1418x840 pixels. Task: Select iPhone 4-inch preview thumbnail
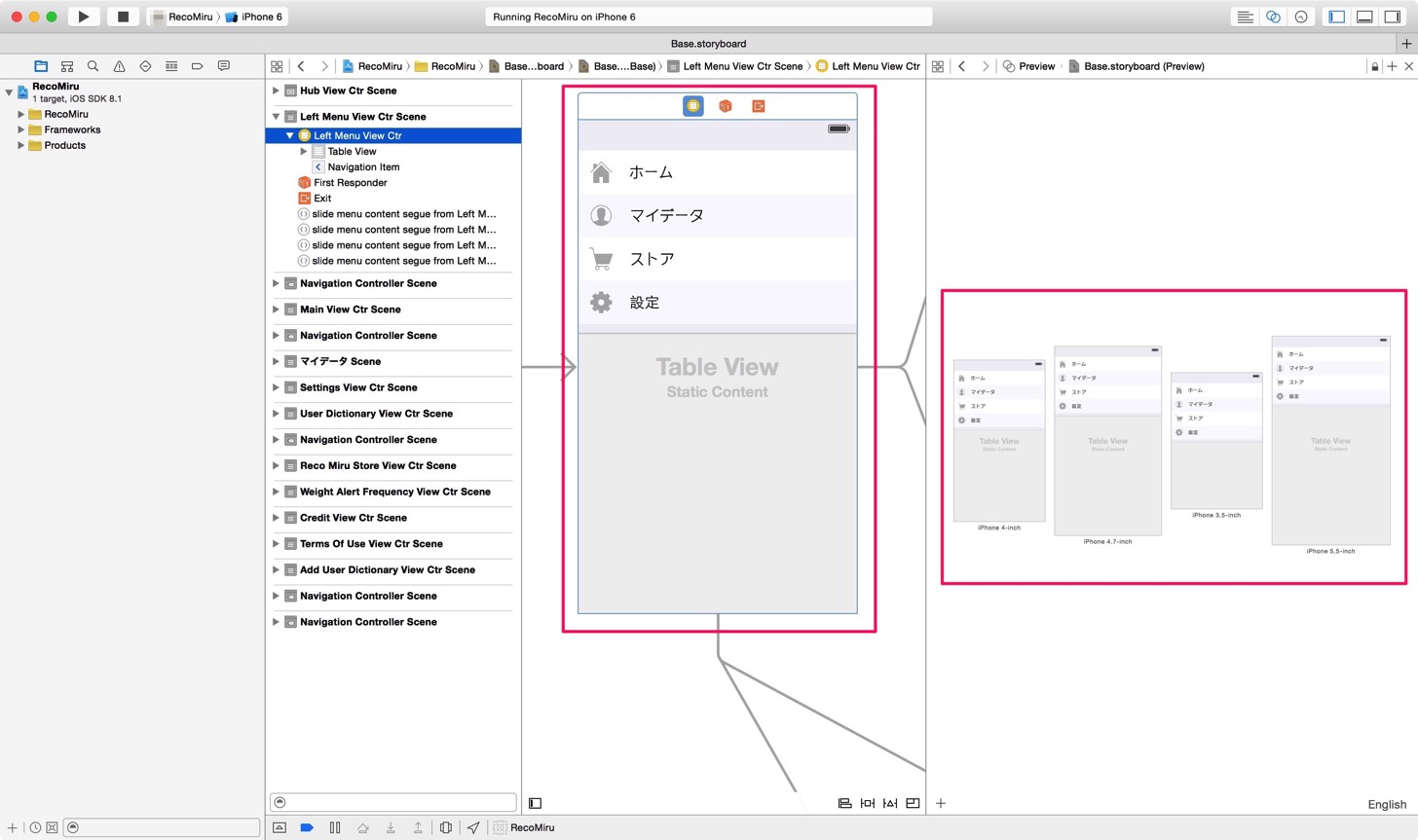tap(999, 441)
